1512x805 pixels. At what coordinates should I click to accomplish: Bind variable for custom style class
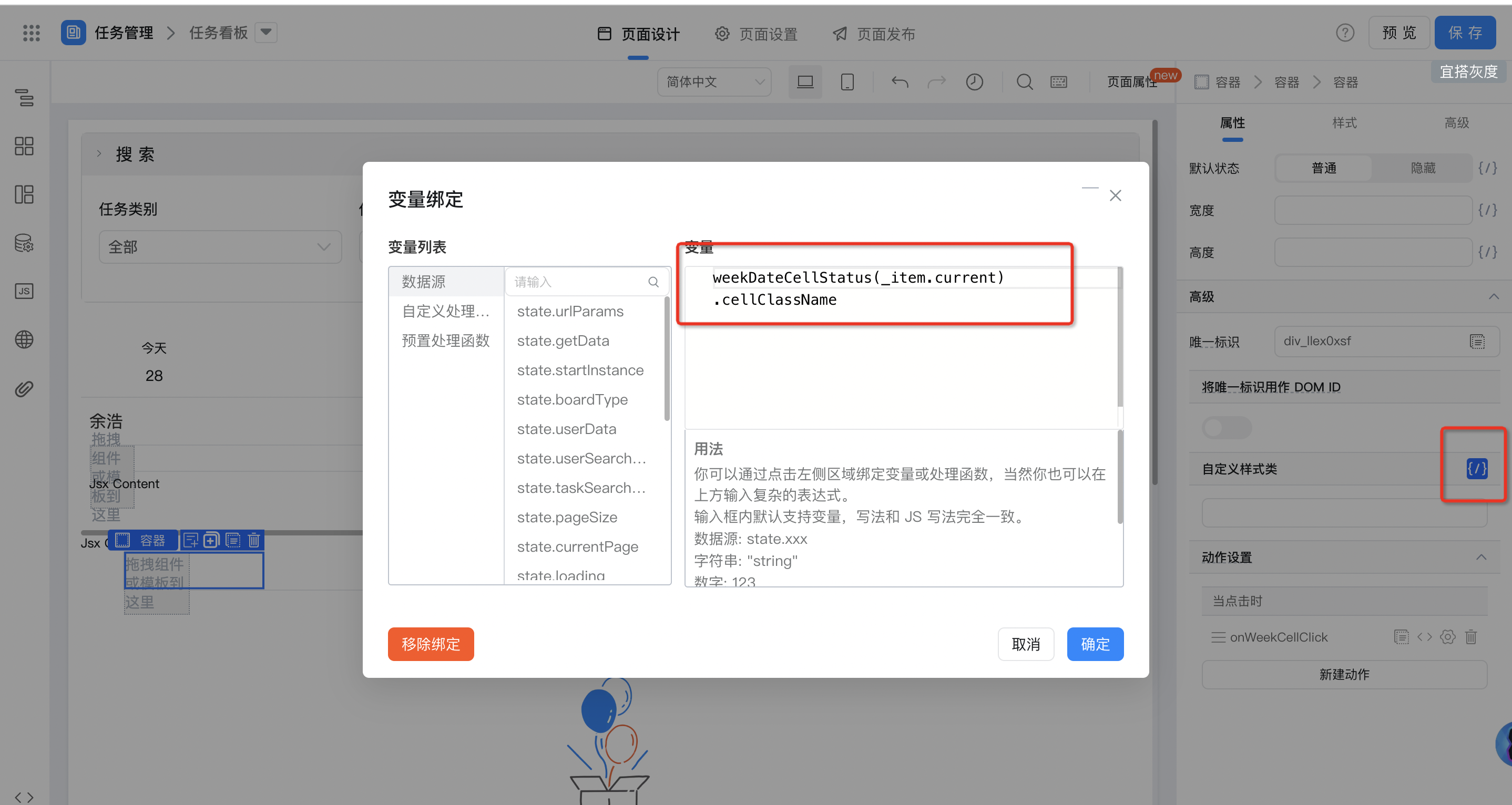point(1477,469)
